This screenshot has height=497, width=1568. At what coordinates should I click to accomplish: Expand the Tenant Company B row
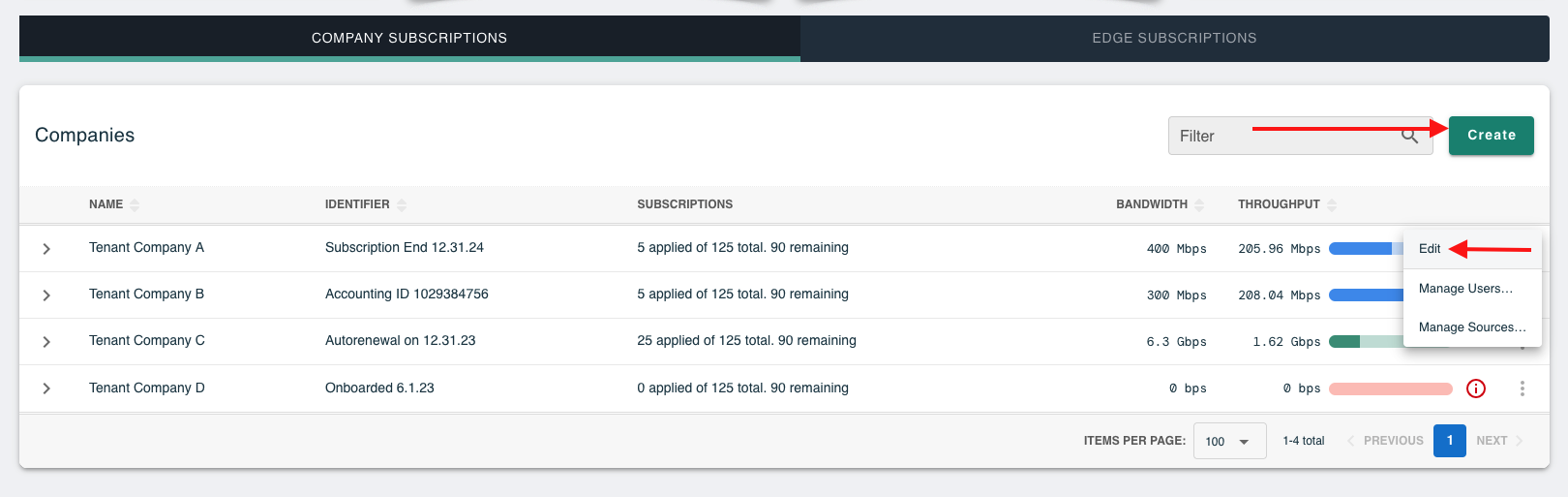(46, 295)
